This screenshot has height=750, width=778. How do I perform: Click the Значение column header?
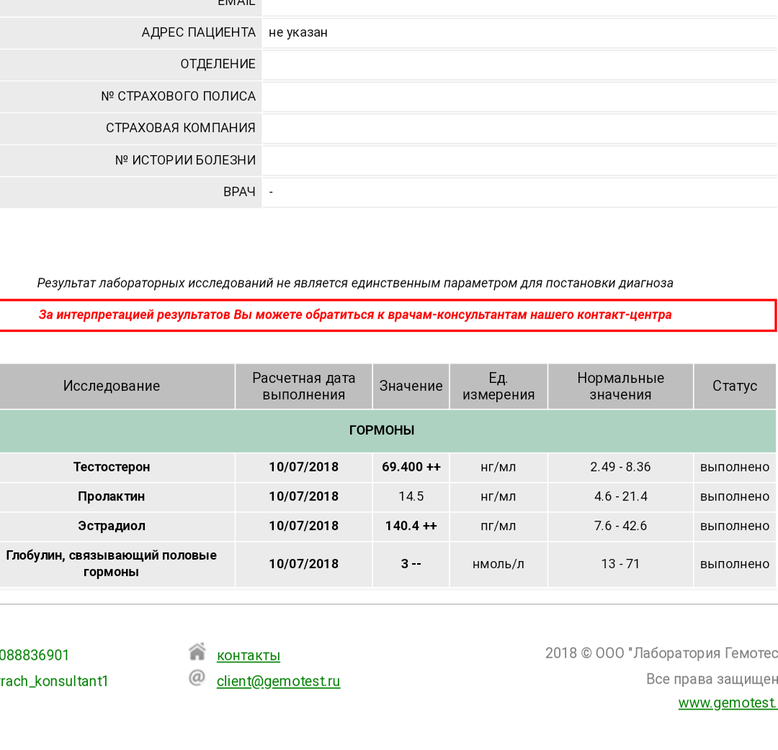(x=410, y=386)
